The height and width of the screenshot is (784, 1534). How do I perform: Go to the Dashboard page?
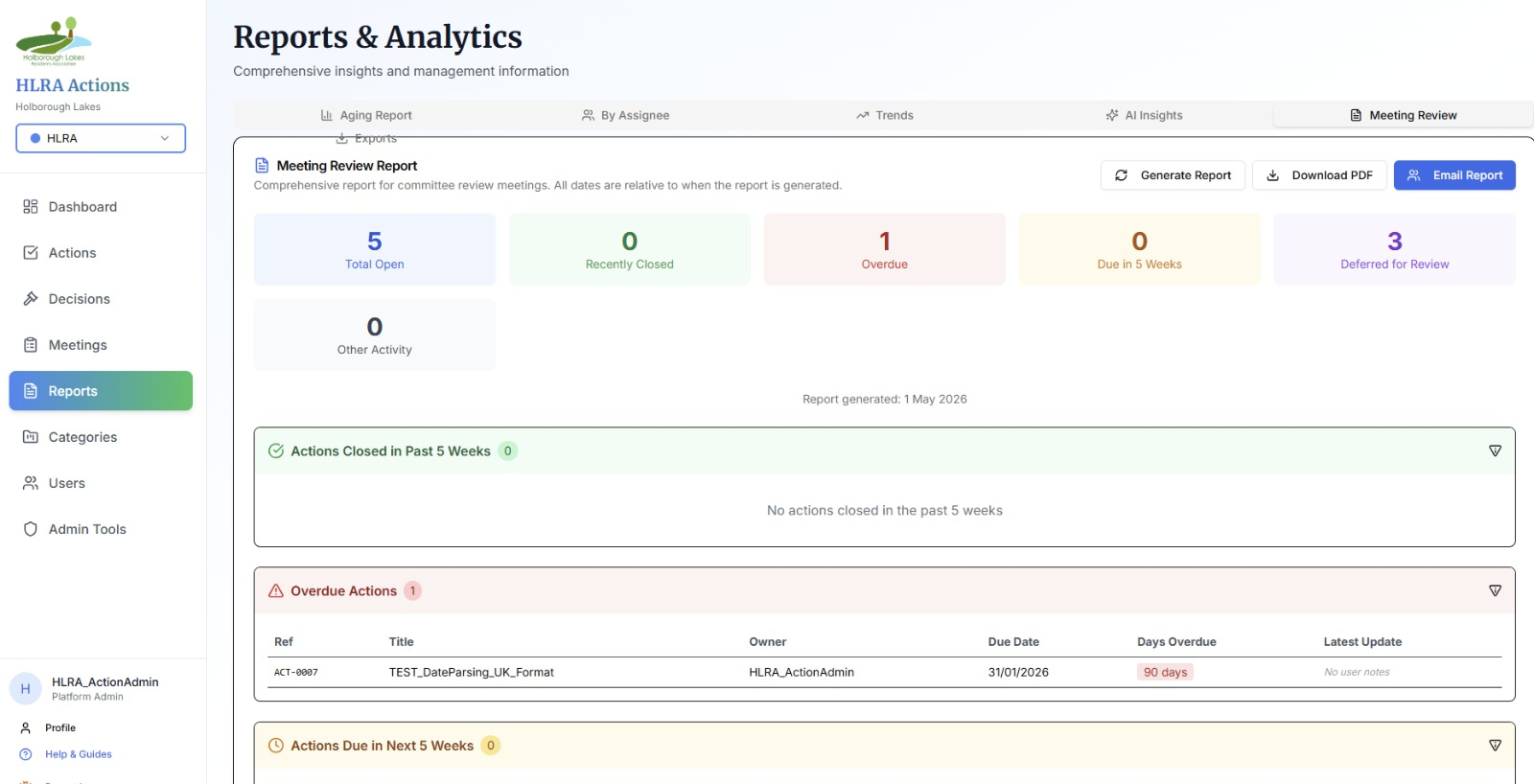[101, 207]
